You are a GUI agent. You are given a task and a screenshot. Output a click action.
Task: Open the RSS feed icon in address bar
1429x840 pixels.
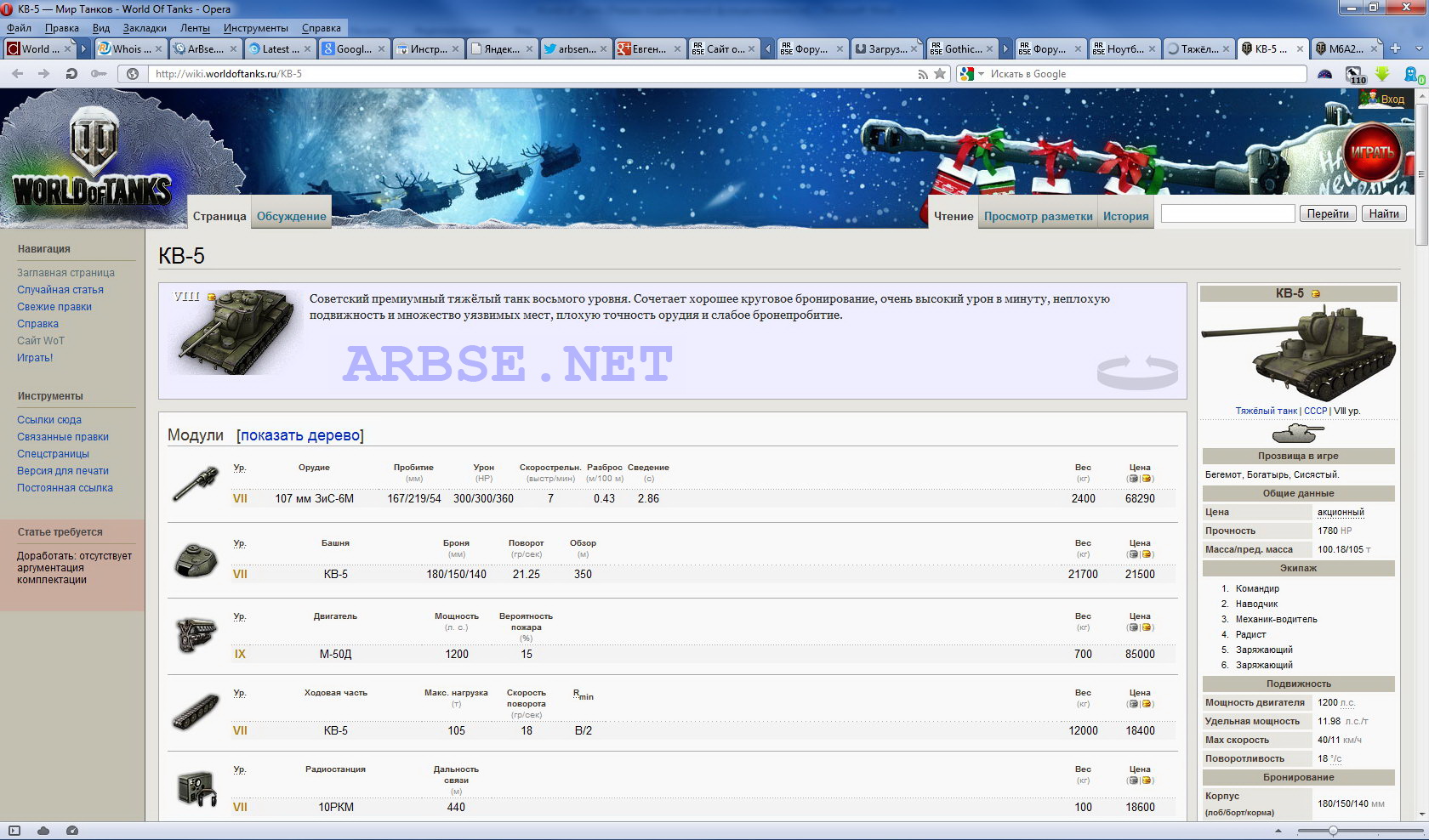pyautogui.click(x=923, y=74)
